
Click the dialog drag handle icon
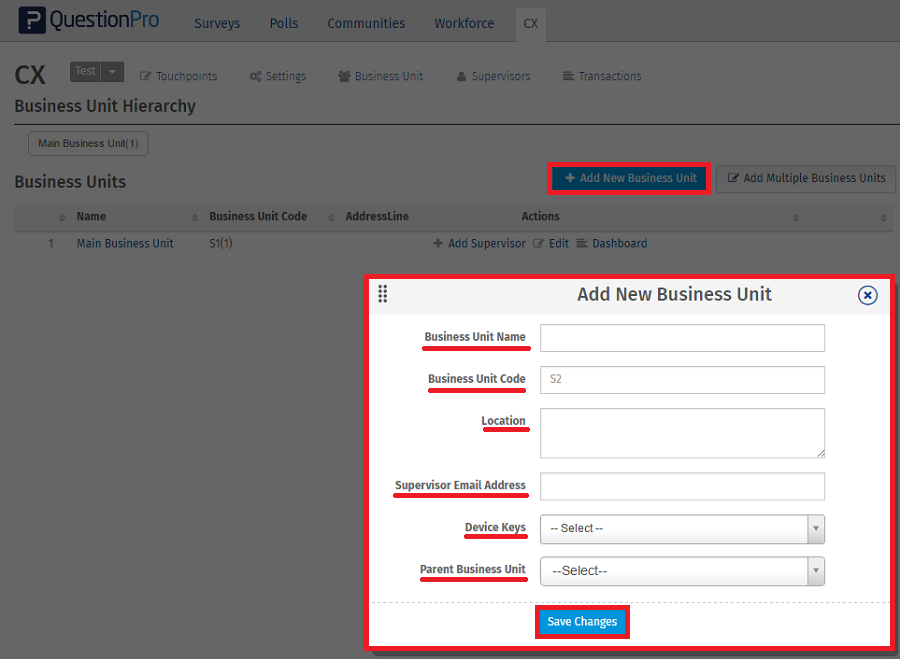click(x=383, y=294)
